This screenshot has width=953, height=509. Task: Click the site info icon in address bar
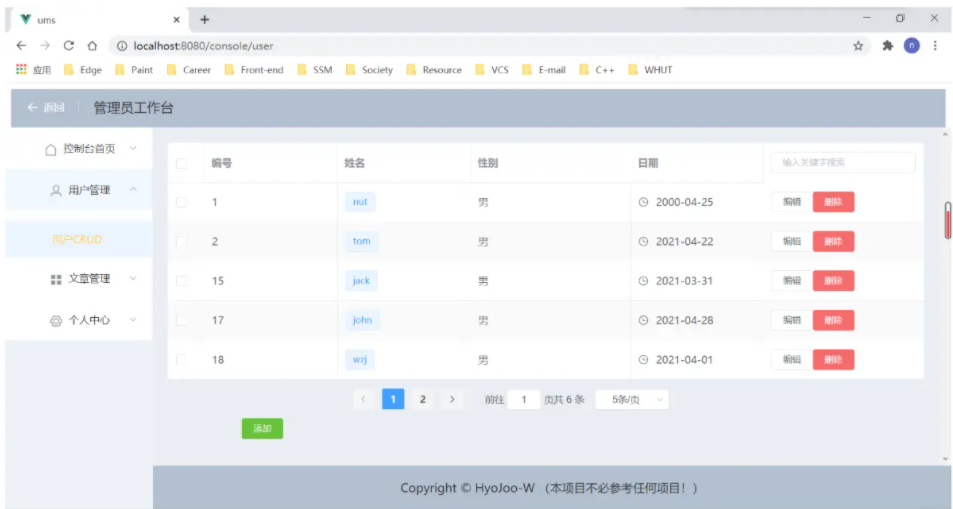(x=122, y=46)
